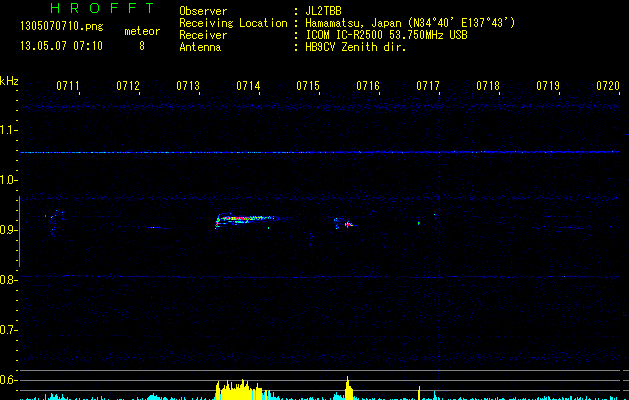Image resolution: width=629 pixels, height=400 pixels.
Task: Click the 1.0 kHz frequency label
Action: [x=10, y=180]
